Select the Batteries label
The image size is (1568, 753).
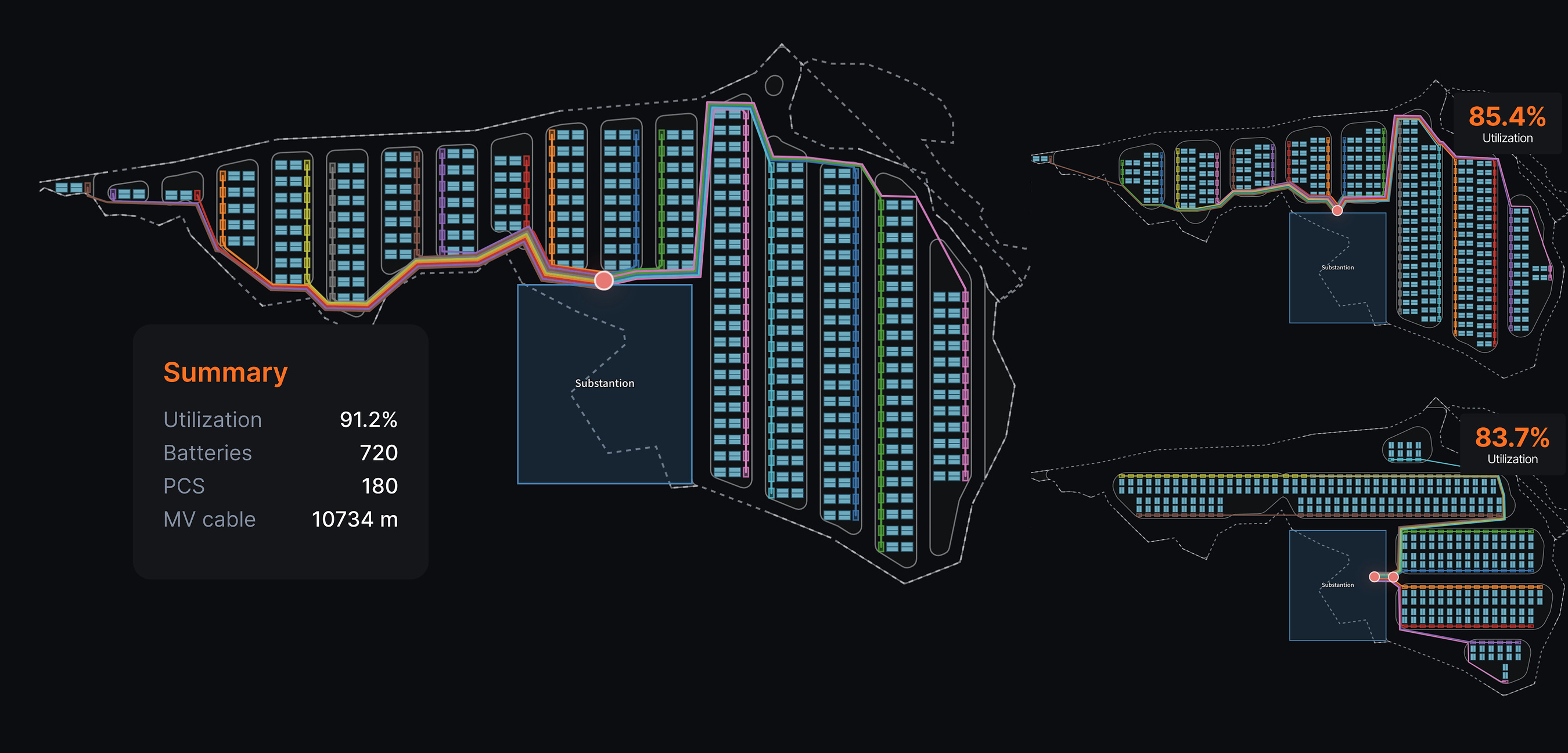click(x=207, y=453)
